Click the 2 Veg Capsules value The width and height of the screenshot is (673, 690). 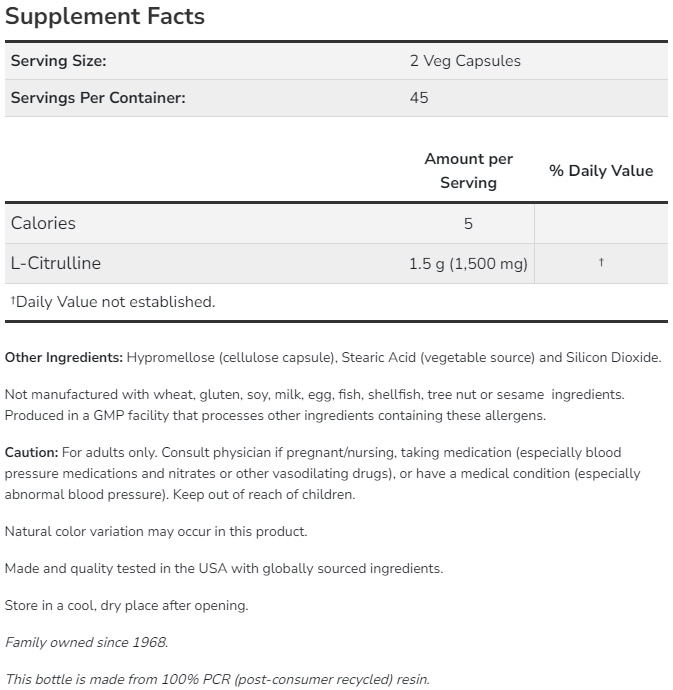point(465,61)
